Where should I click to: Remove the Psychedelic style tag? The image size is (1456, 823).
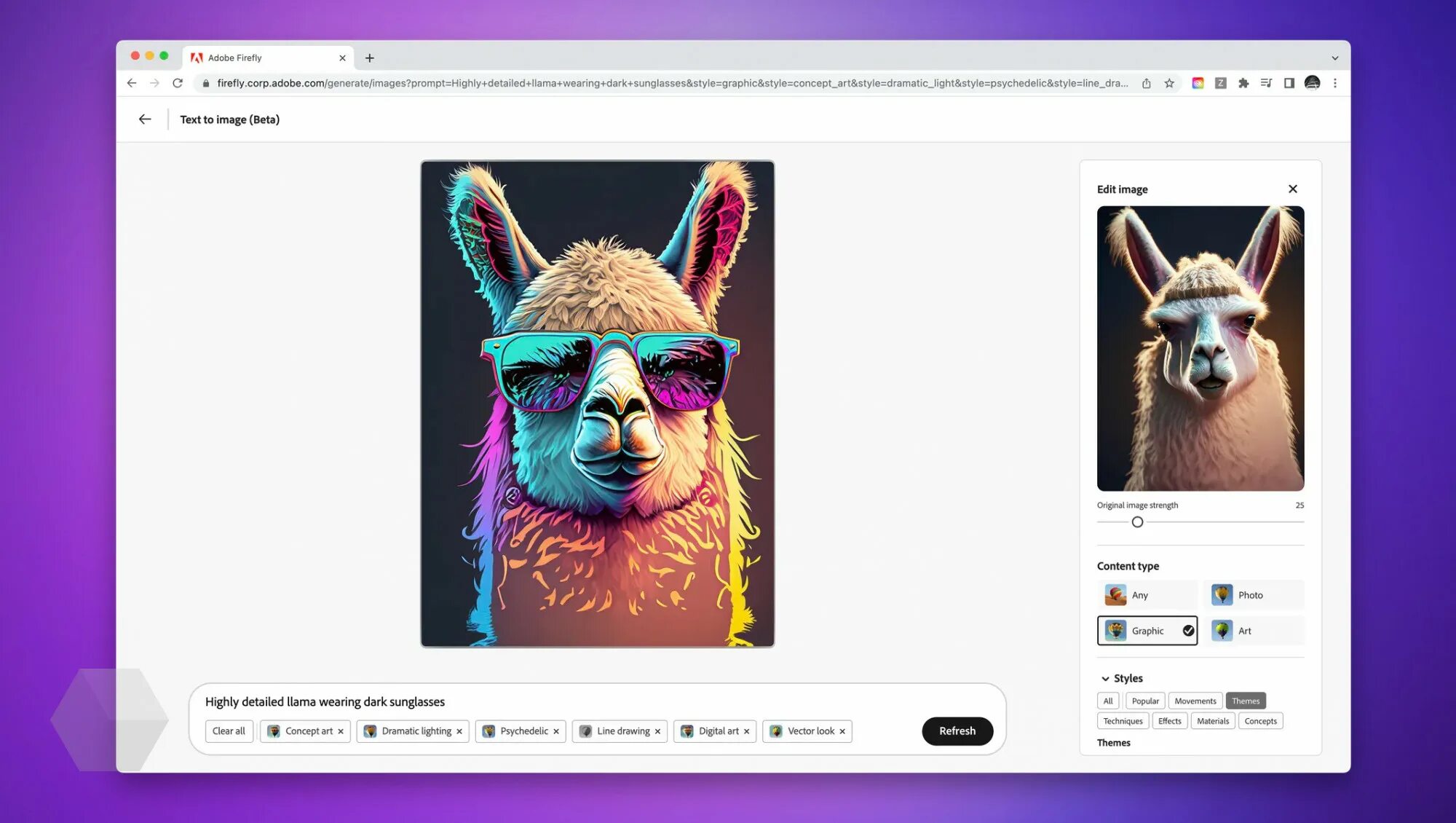tap(556, 731)
